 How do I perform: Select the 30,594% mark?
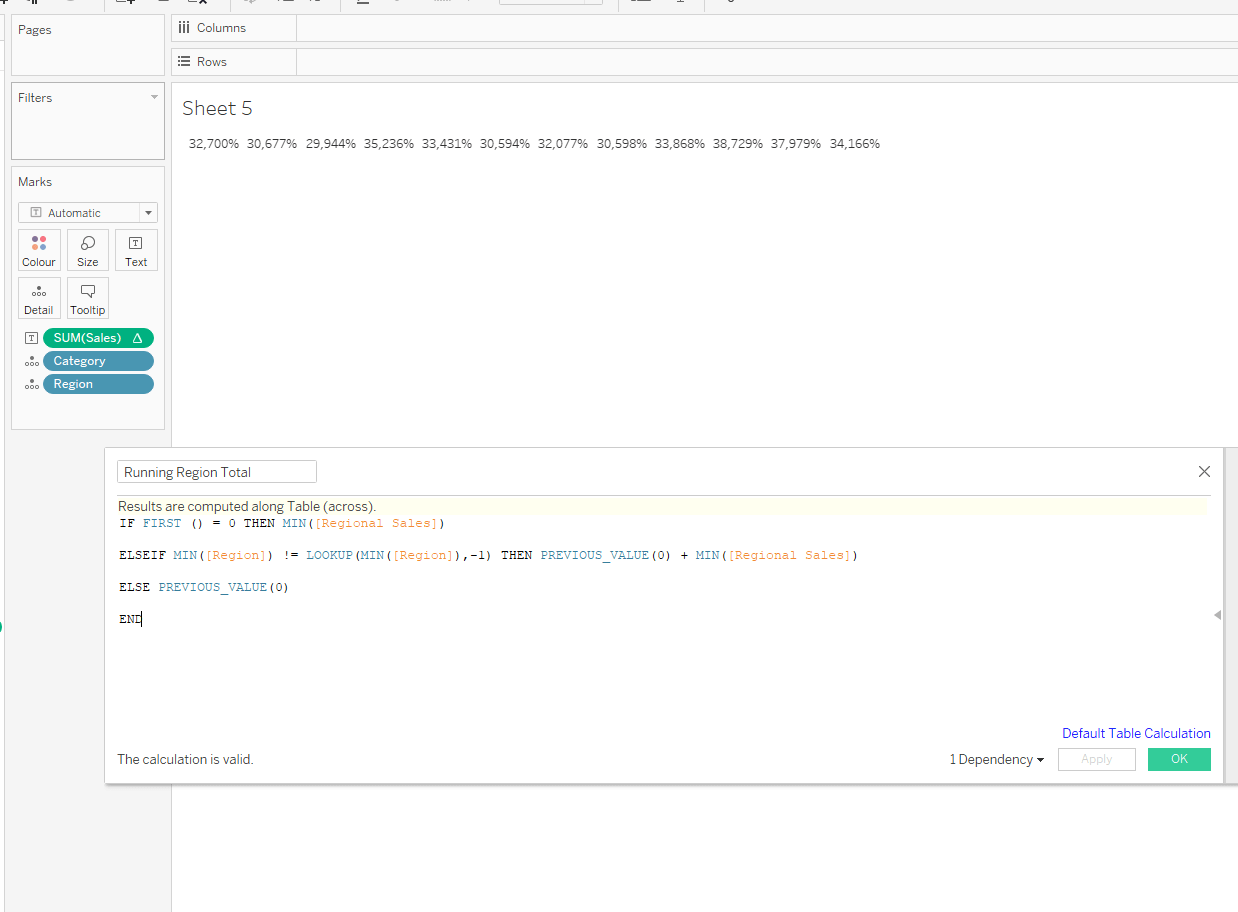pyautogui.click(x=505, y=144)
